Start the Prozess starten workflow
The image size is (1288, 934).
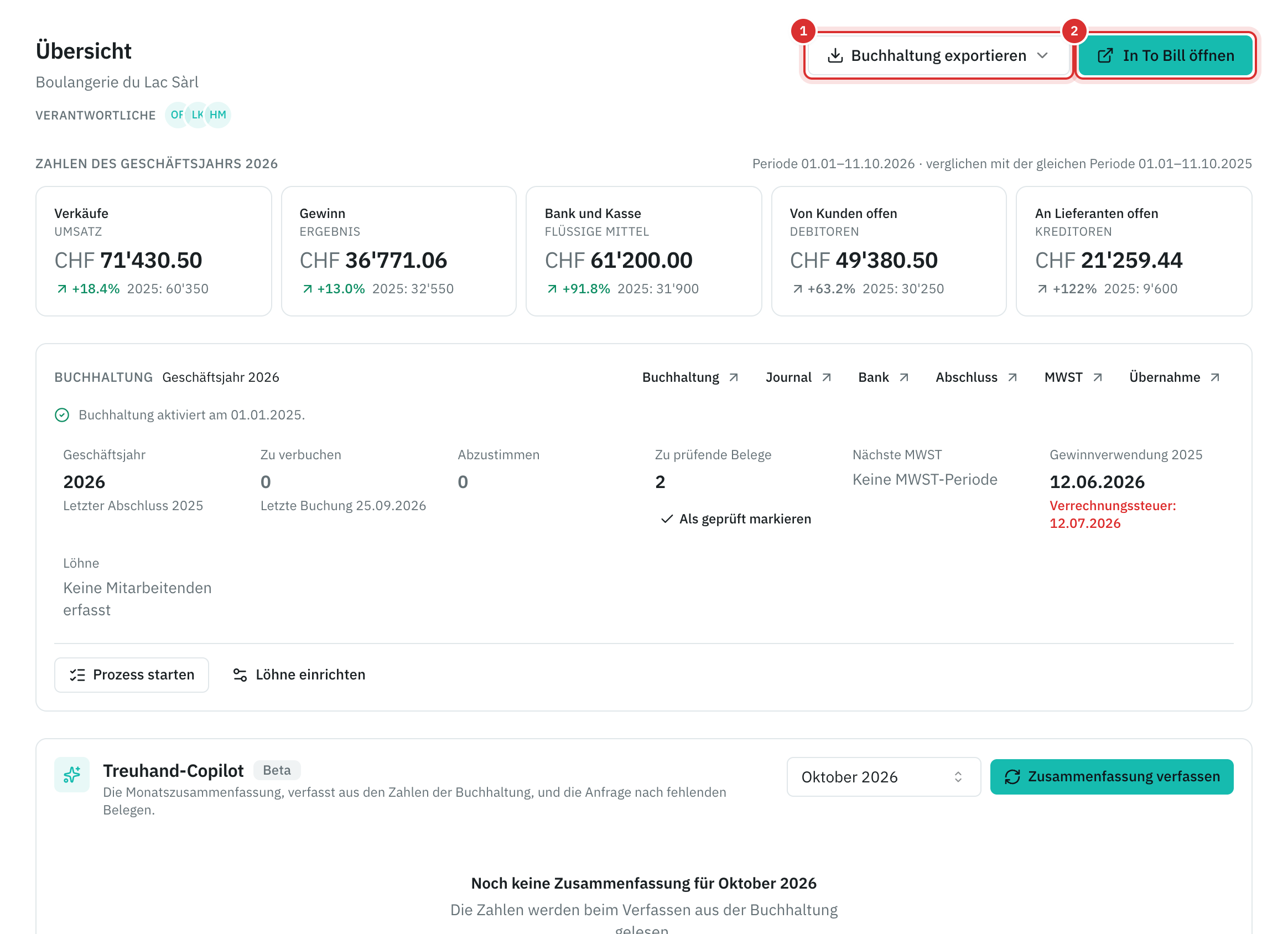(131, 674)
